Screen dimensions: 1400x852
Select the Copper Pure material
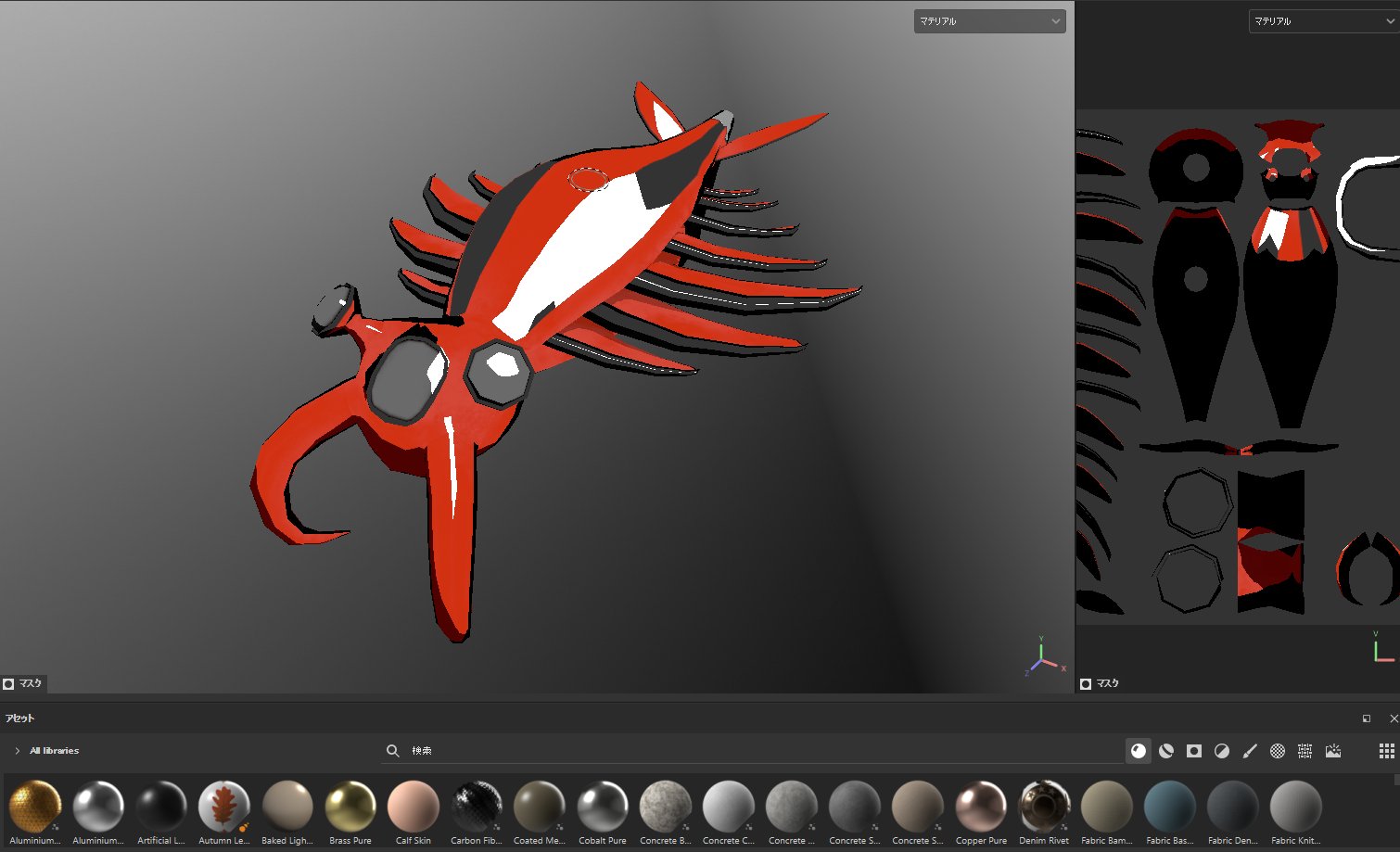tap(981, 807)
